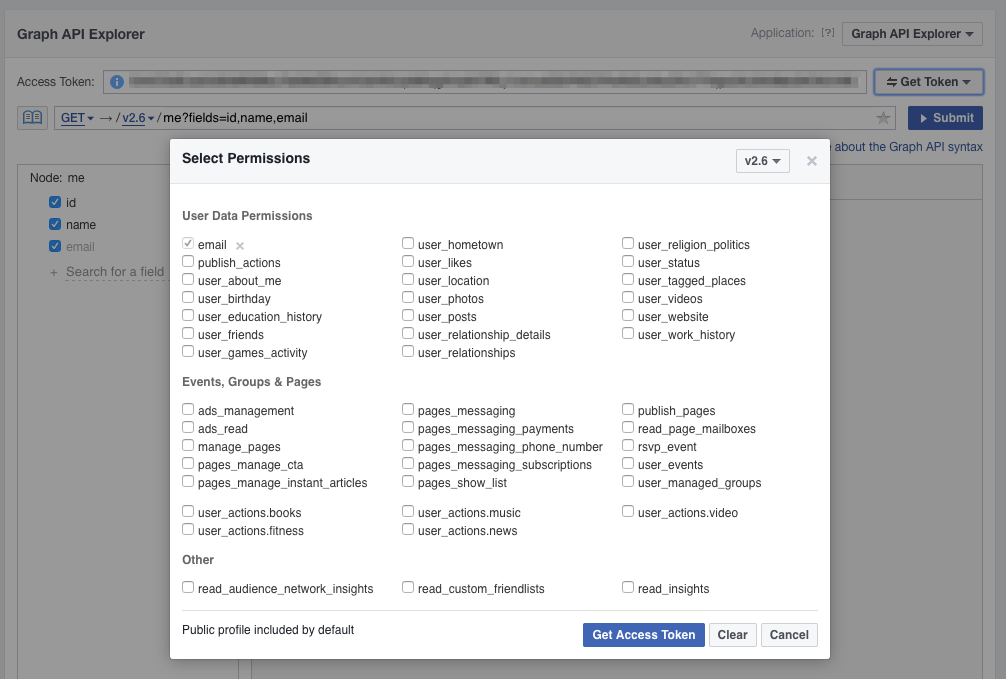Select user_posts checkbox

click(x=408, y=315)
